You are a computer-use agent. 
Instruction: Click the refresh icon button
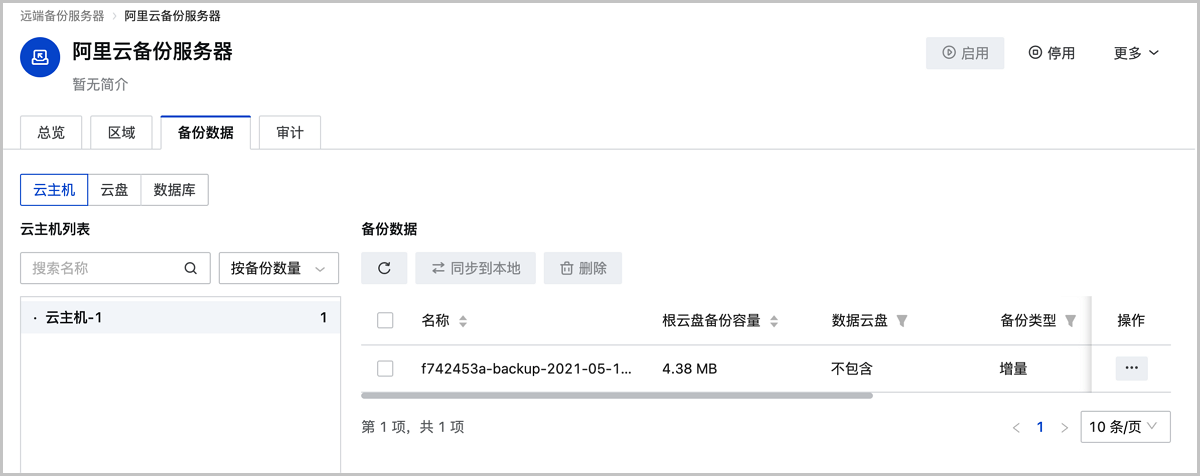coord(384,268)
